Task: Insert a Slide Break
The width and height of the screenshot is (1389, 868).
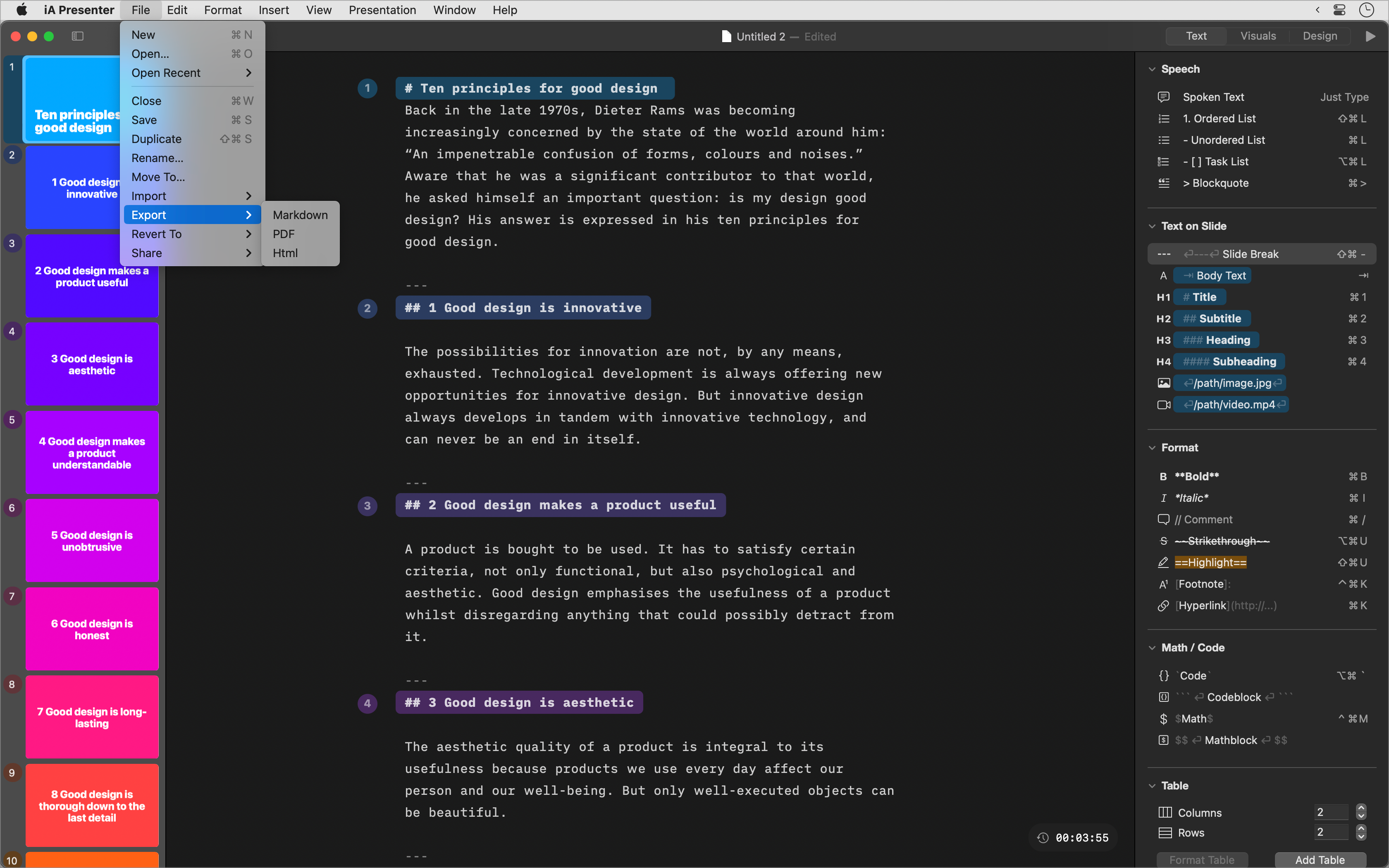Action: [x=1261, y=254]
